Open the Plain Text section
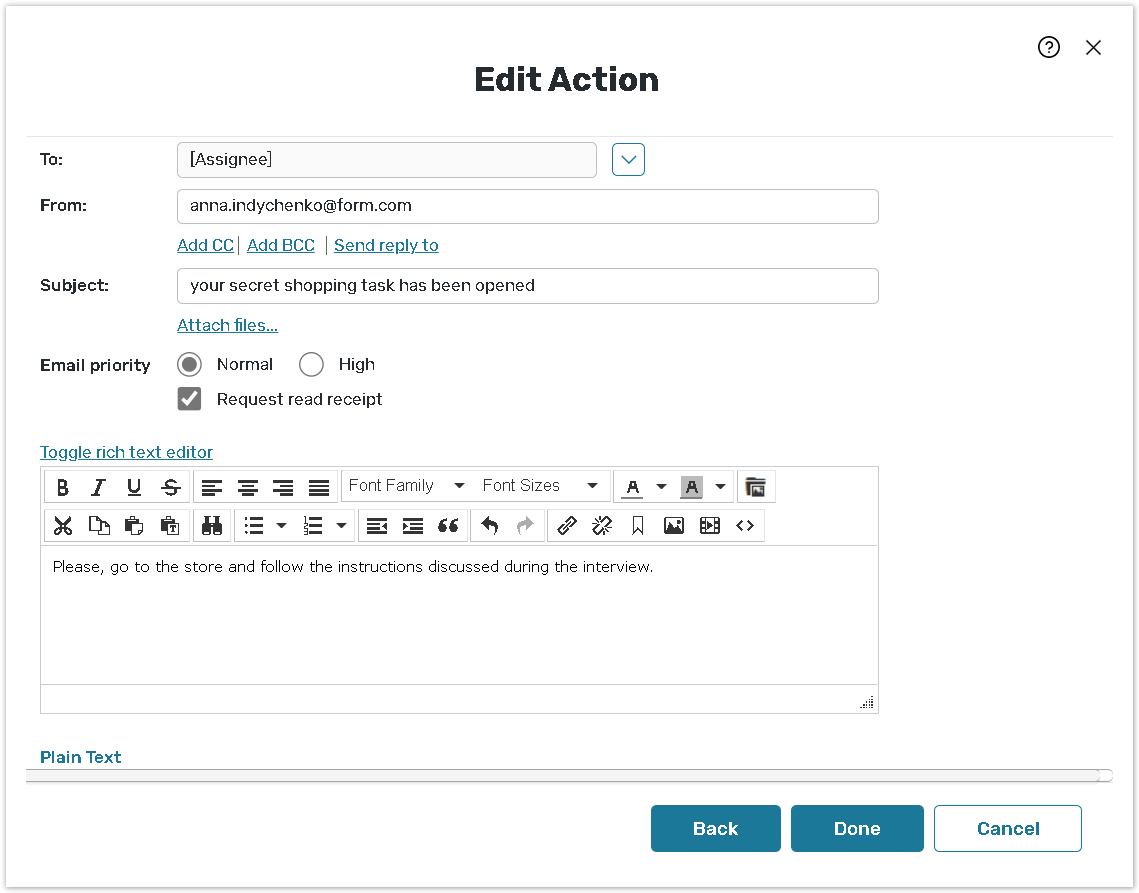Image resolution: width=1139 pixels, height=893 pixels. point(81,757)
